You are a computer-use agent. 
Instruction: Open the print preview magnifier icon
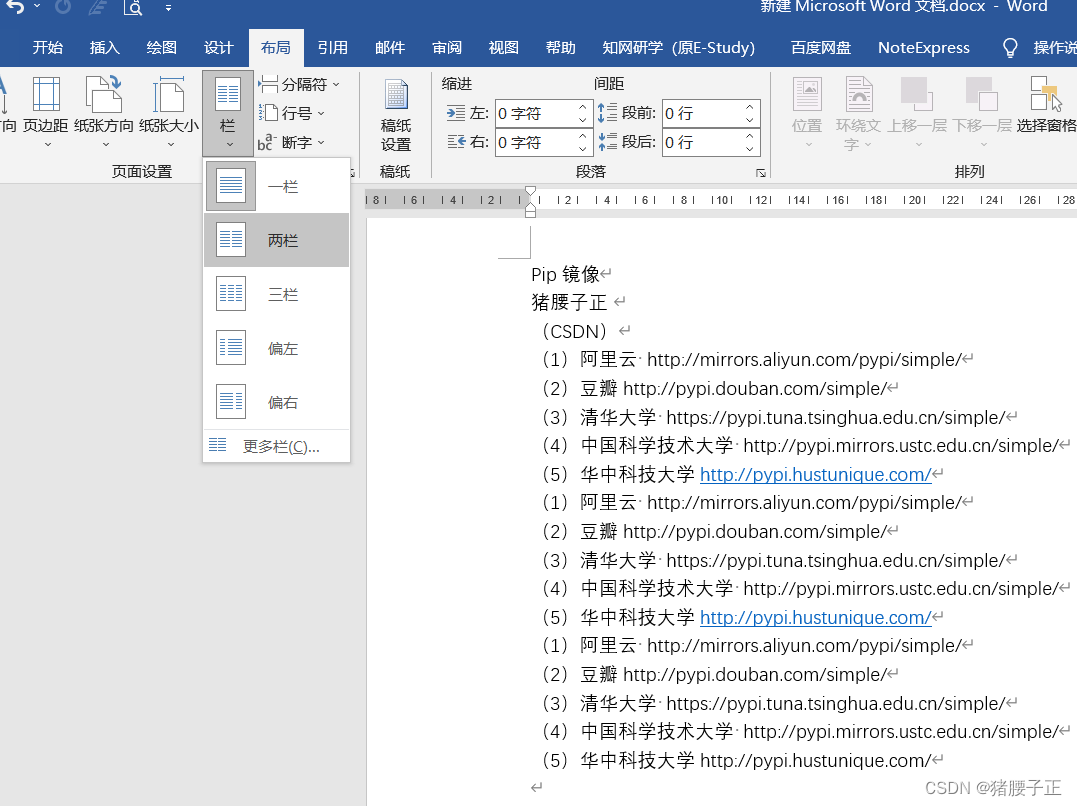[133, 8]
